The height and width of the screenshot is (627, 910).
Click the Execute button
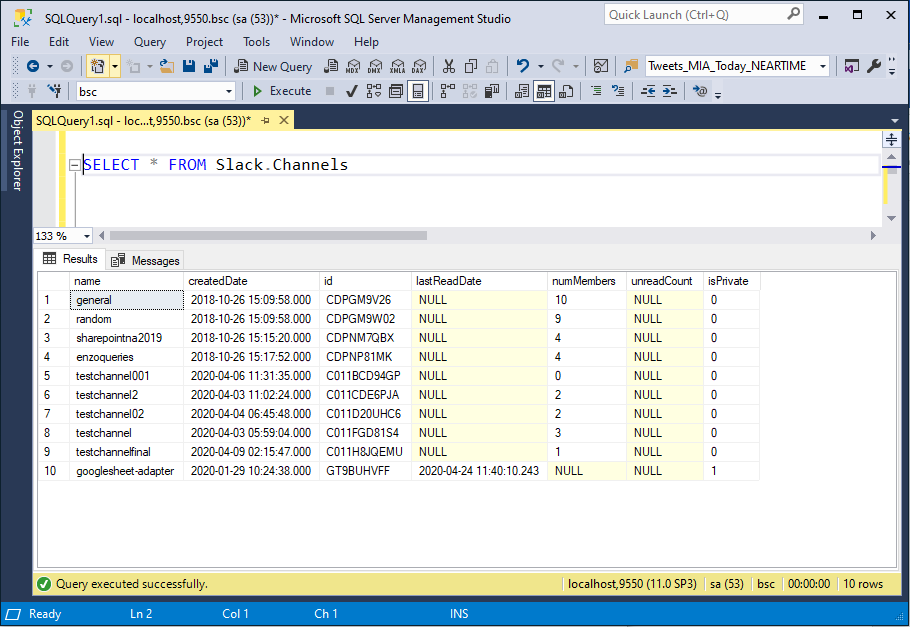coord(282,91)
